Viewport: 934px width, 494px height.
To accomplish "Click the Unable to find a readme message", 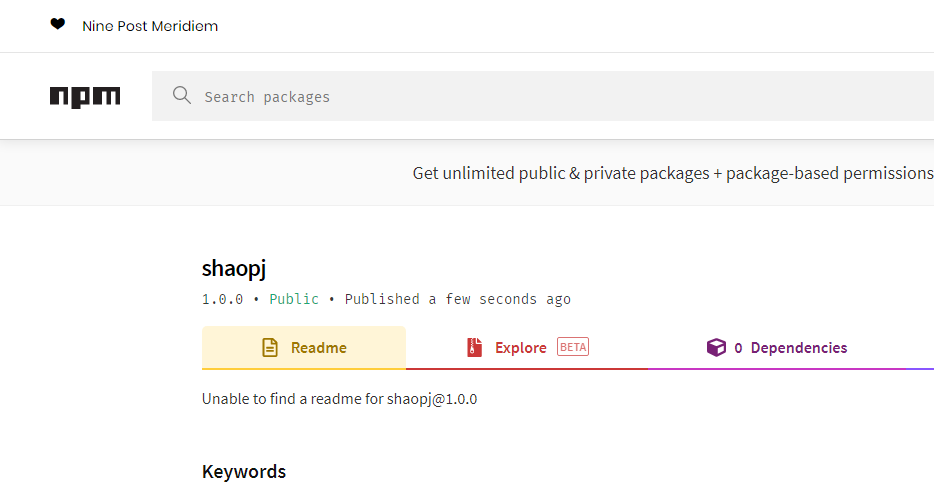I will pos(340,399).
